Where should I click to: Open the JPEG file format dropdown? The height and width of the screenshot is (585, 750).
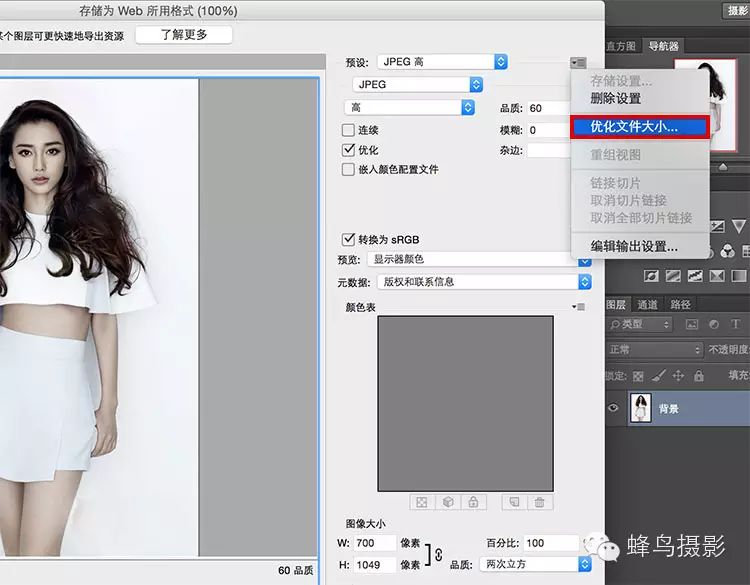pyautogui.click(x=418, y=85)
